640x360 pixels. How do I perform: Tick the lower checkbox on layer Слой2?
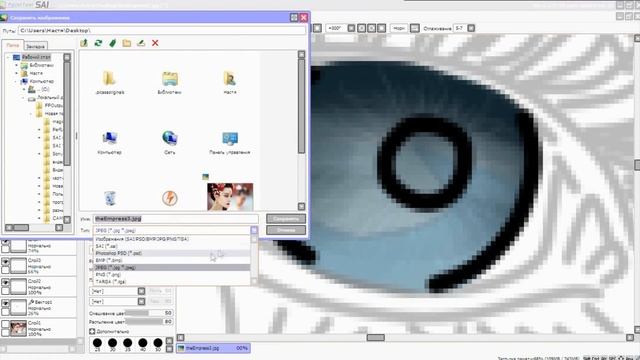[x=5, y=291]
